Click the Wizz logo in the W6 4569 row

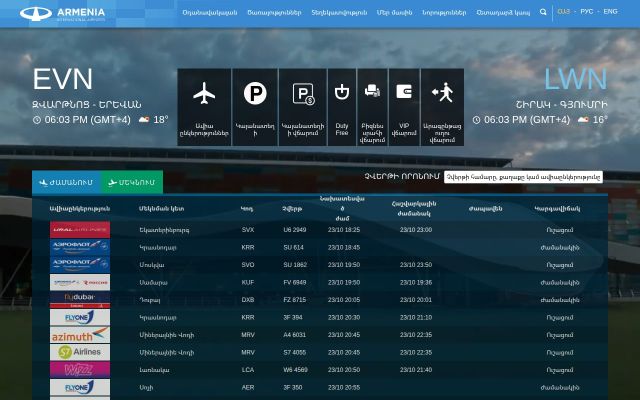pos(80,370)
